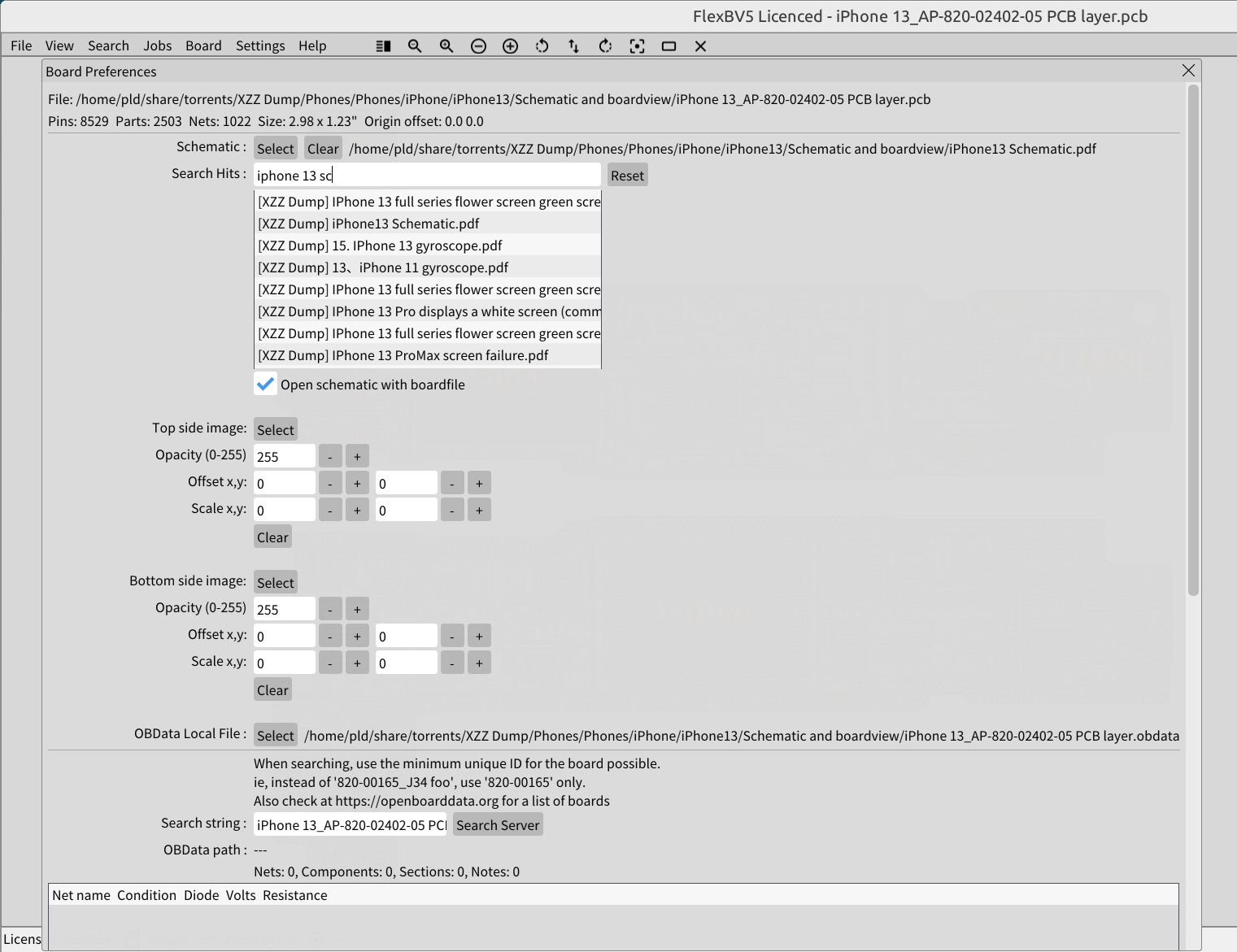Viewport: 1237px width, 952px height.
Task: Decrease Top side image Scale x
Action: point(330,510)
